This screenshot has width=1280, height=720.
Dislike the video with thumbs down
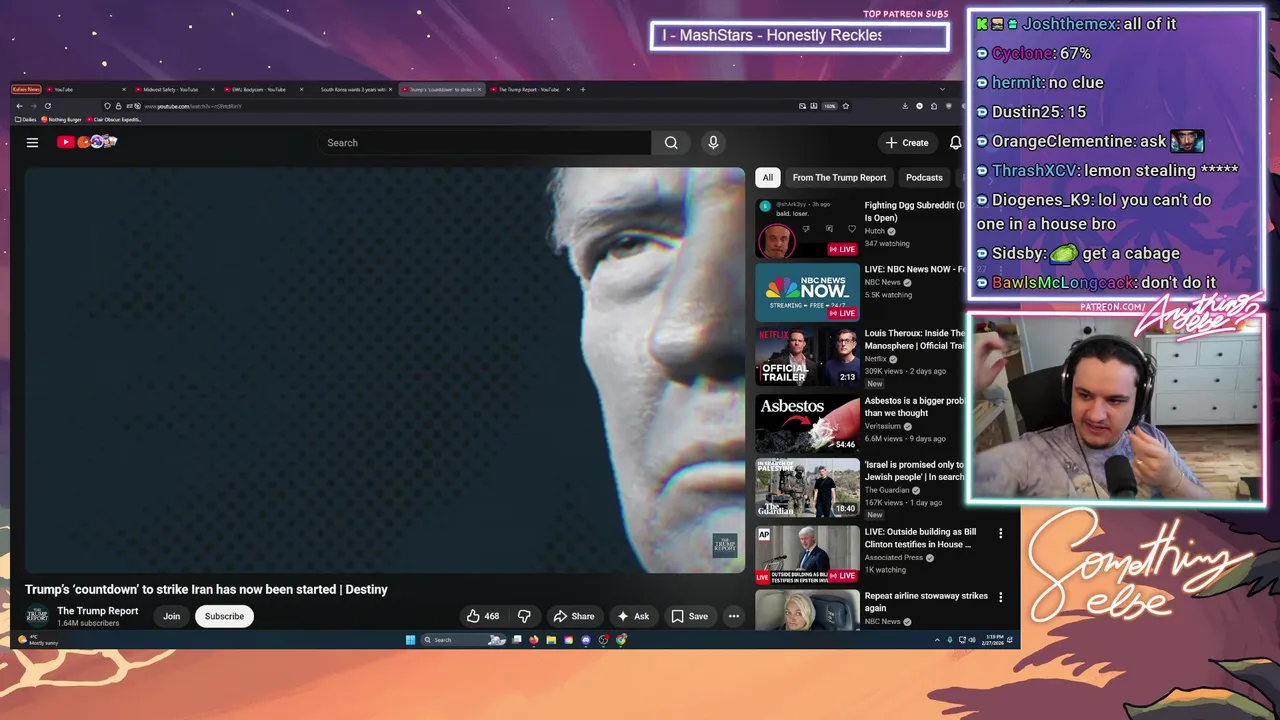click(523, 616)
